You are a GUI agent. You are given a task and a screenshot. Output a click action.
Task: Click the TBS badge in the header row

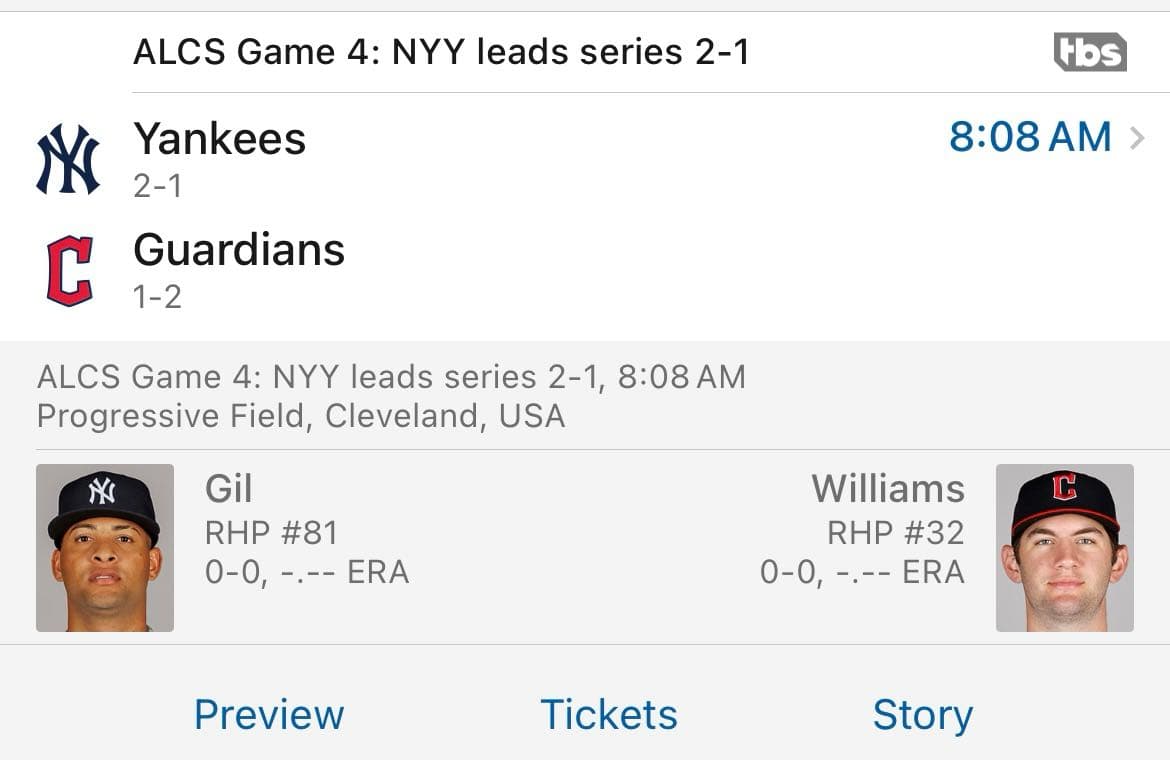1089,52
